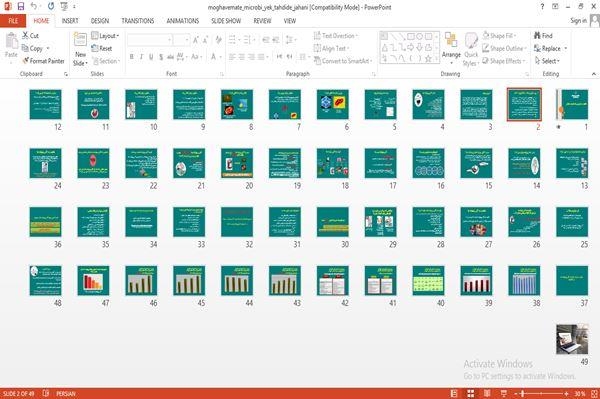Viewport: 600px width, 399px height.
Task: Click the Save icon in quick access toolbar
Action: pyautogui.click(x=21, y=6)
